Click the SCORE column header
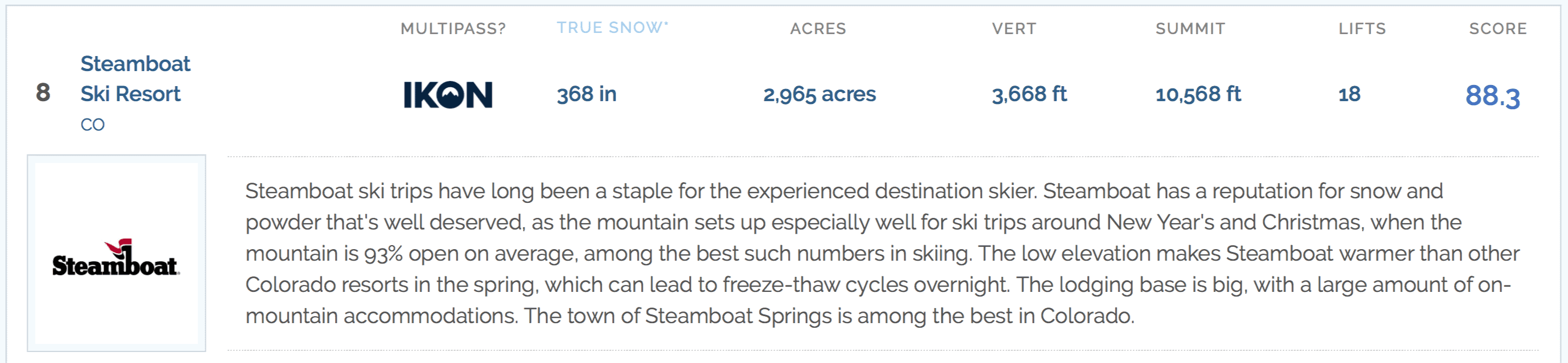Viewport: 1568px width, 363px height. (x=1498, y=28)
